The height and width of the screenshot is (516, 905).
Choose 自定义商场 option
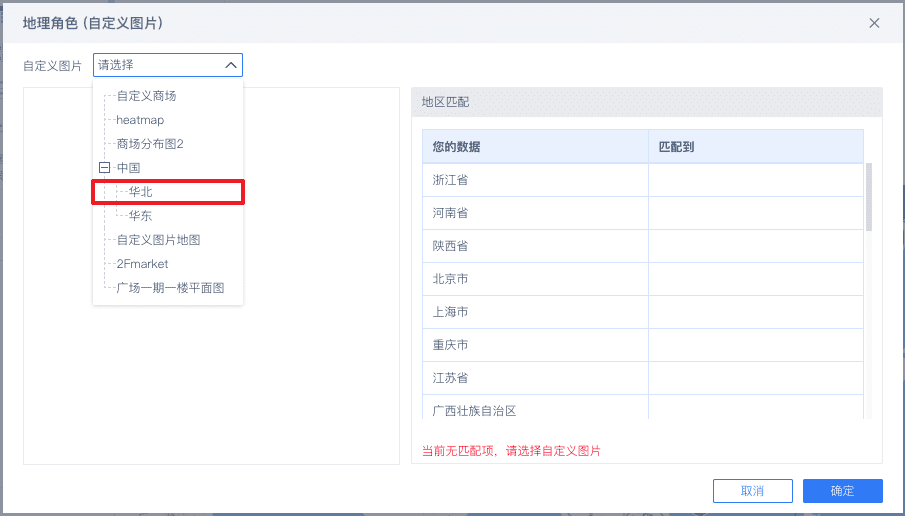pyautogui.click(x=146, y=96)
